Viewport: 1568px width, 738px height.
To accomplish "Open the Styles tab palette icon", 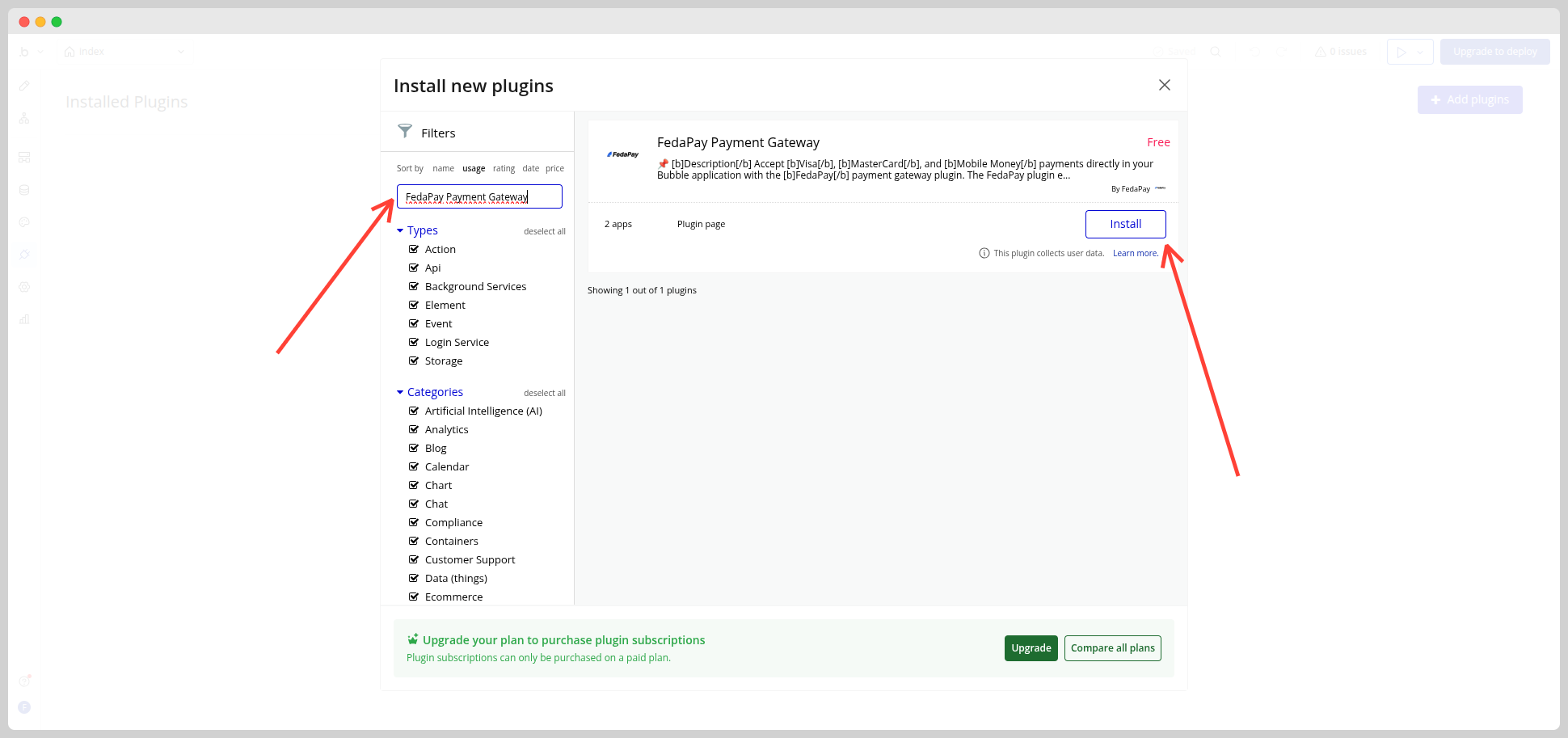I will click(24, 222).
